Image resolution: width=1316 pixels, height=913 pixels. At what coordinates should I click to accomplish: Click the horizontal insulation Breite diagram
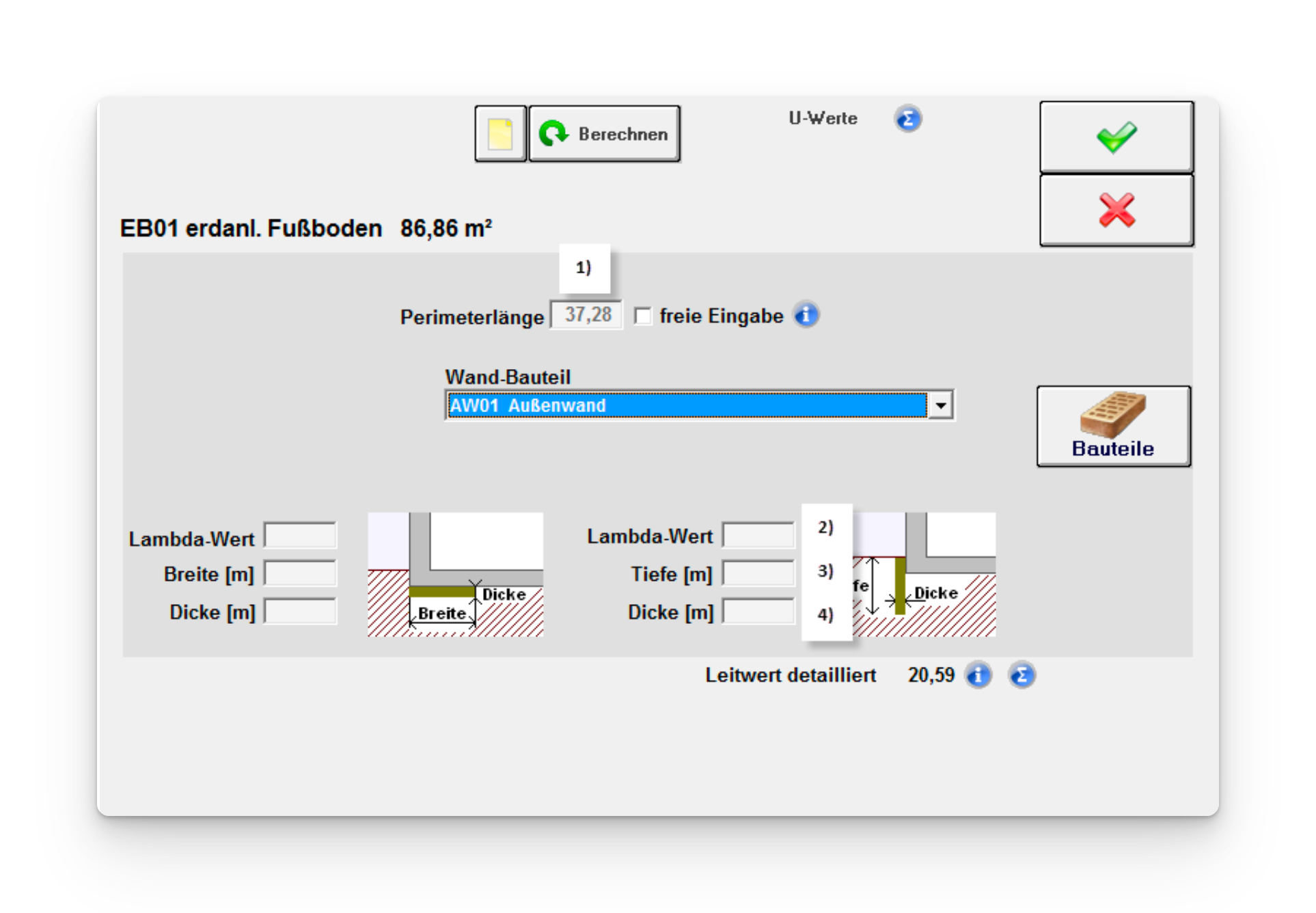pos(455,575)
